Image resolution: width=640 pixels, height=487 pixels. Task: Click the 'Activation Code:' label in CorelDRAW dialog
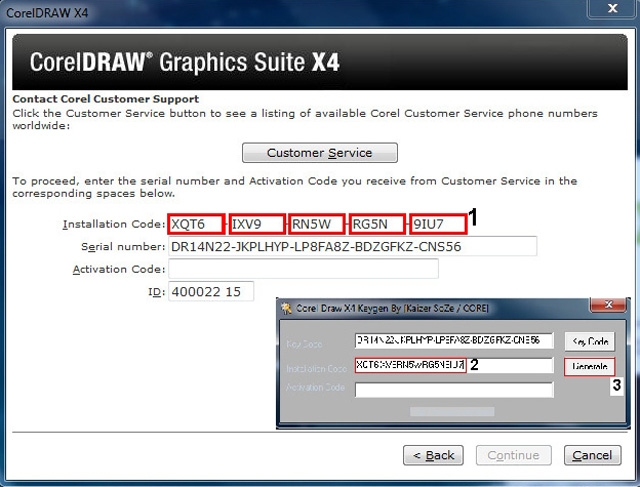coord(119,269)
